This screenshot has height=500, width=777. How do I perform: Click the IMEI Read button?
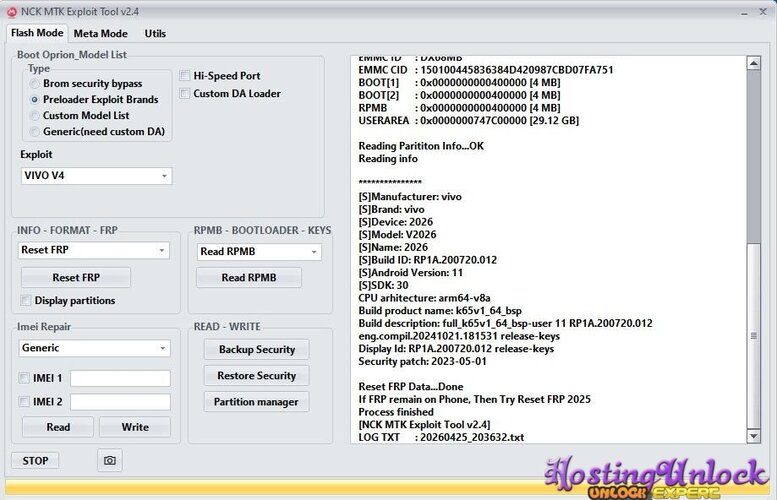(x=58, y=427)
